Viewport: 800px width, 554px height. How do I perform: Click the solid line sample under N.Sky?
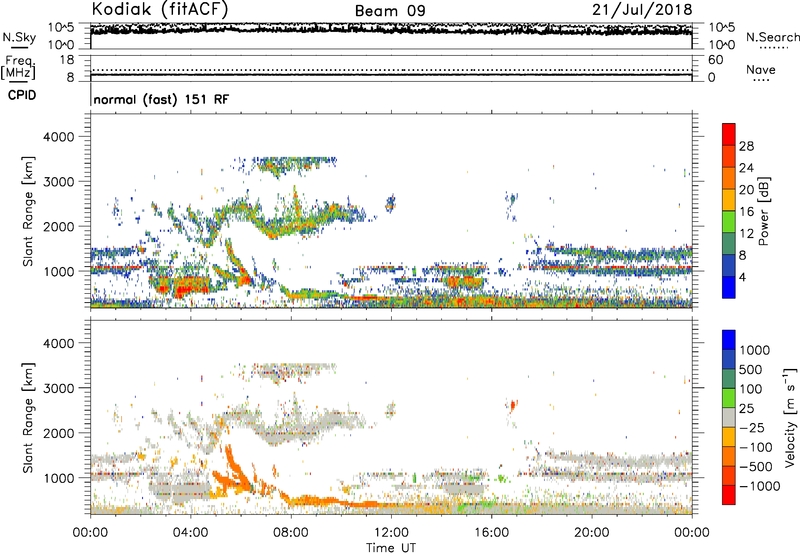point(19,47)
